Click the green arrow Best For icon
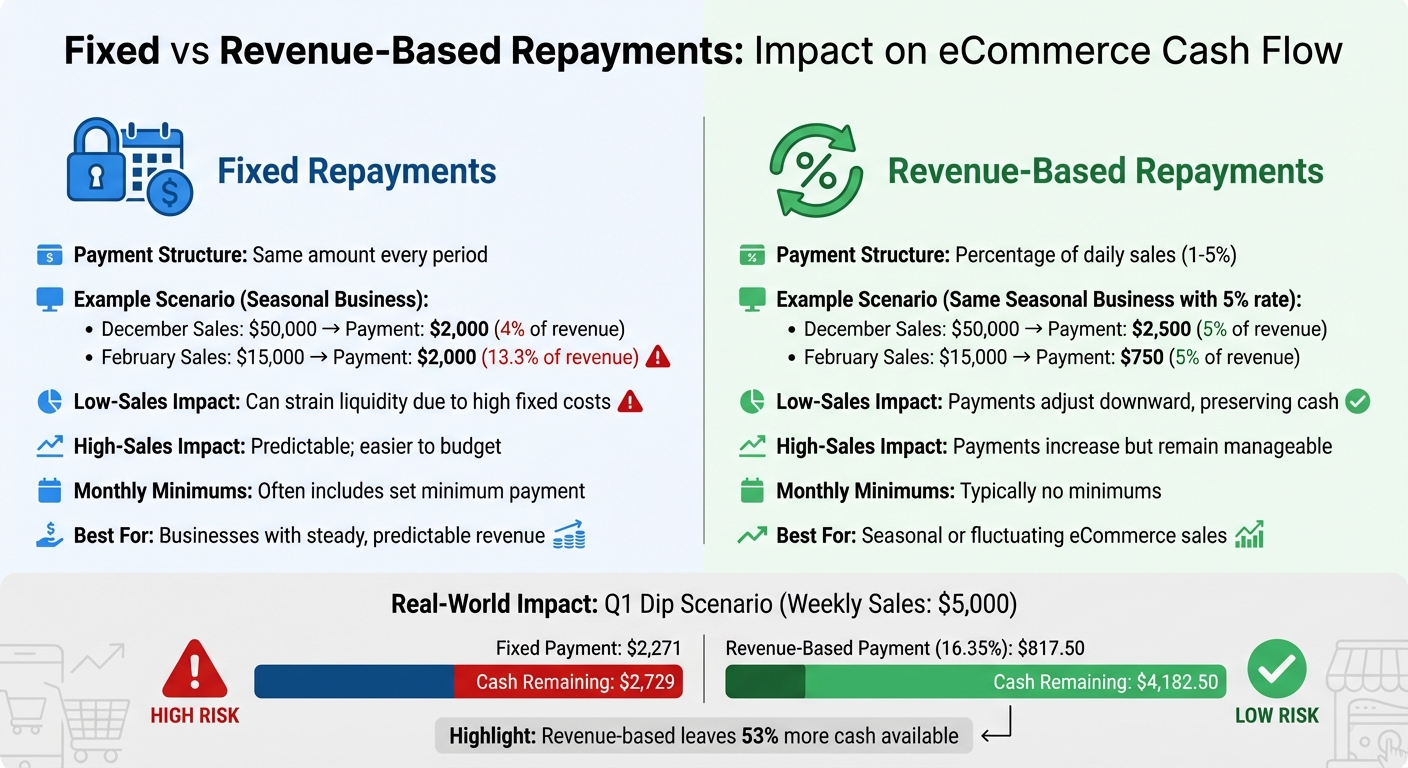This screenshot has width=1408, height=768. (752, 535)
